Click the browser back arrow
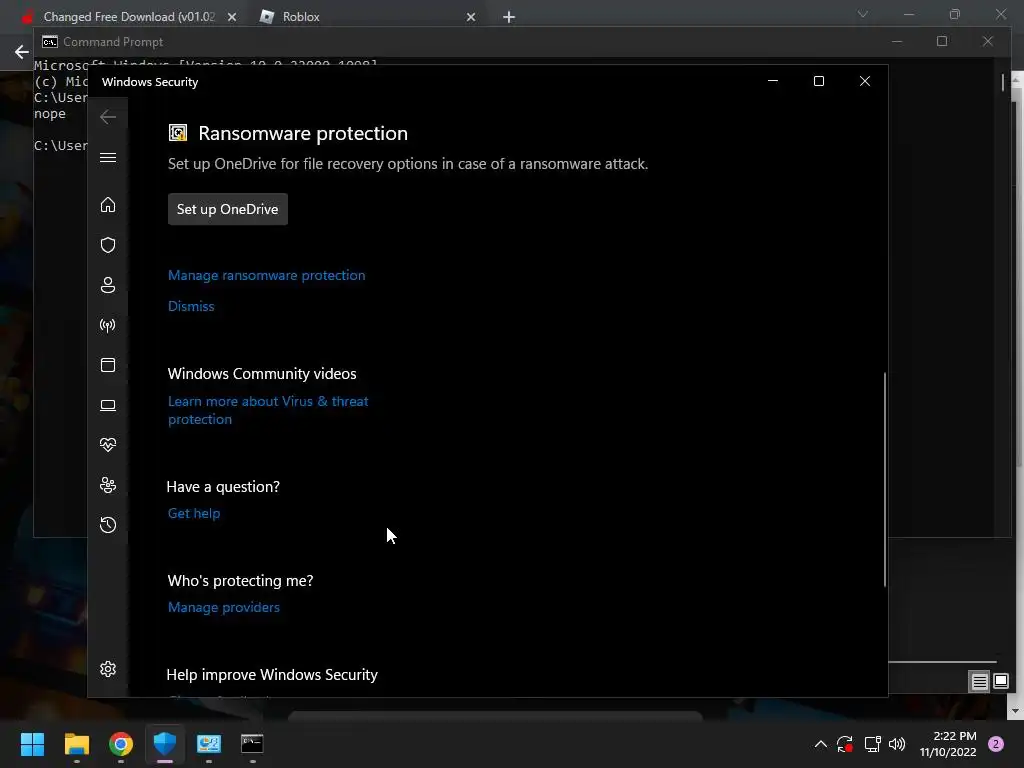1024x768 pixels. coord(22,52)
